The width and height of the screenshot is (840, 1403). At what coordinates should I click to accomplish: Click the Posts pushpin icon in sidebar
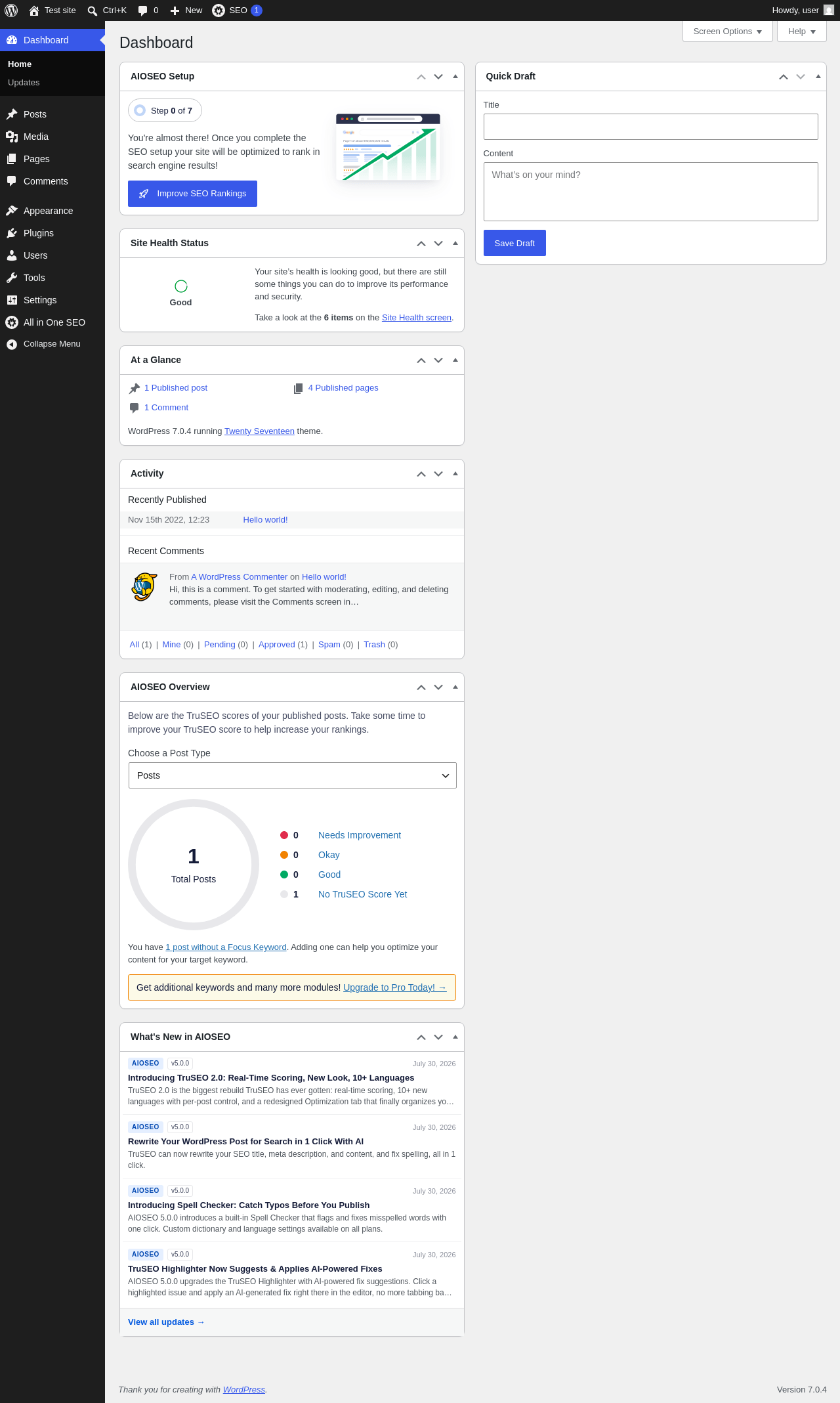(x=12, y=114)
